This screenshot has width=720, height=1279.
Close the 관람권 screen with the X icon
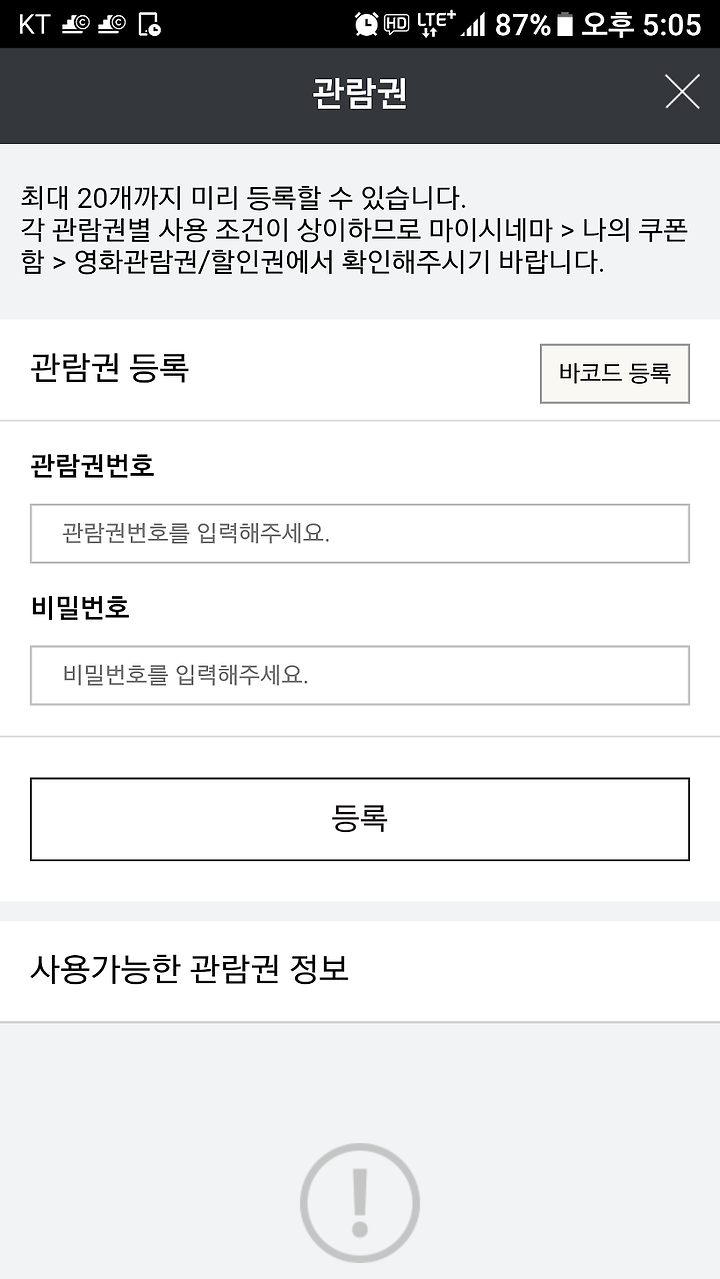[x=683, y=92]
